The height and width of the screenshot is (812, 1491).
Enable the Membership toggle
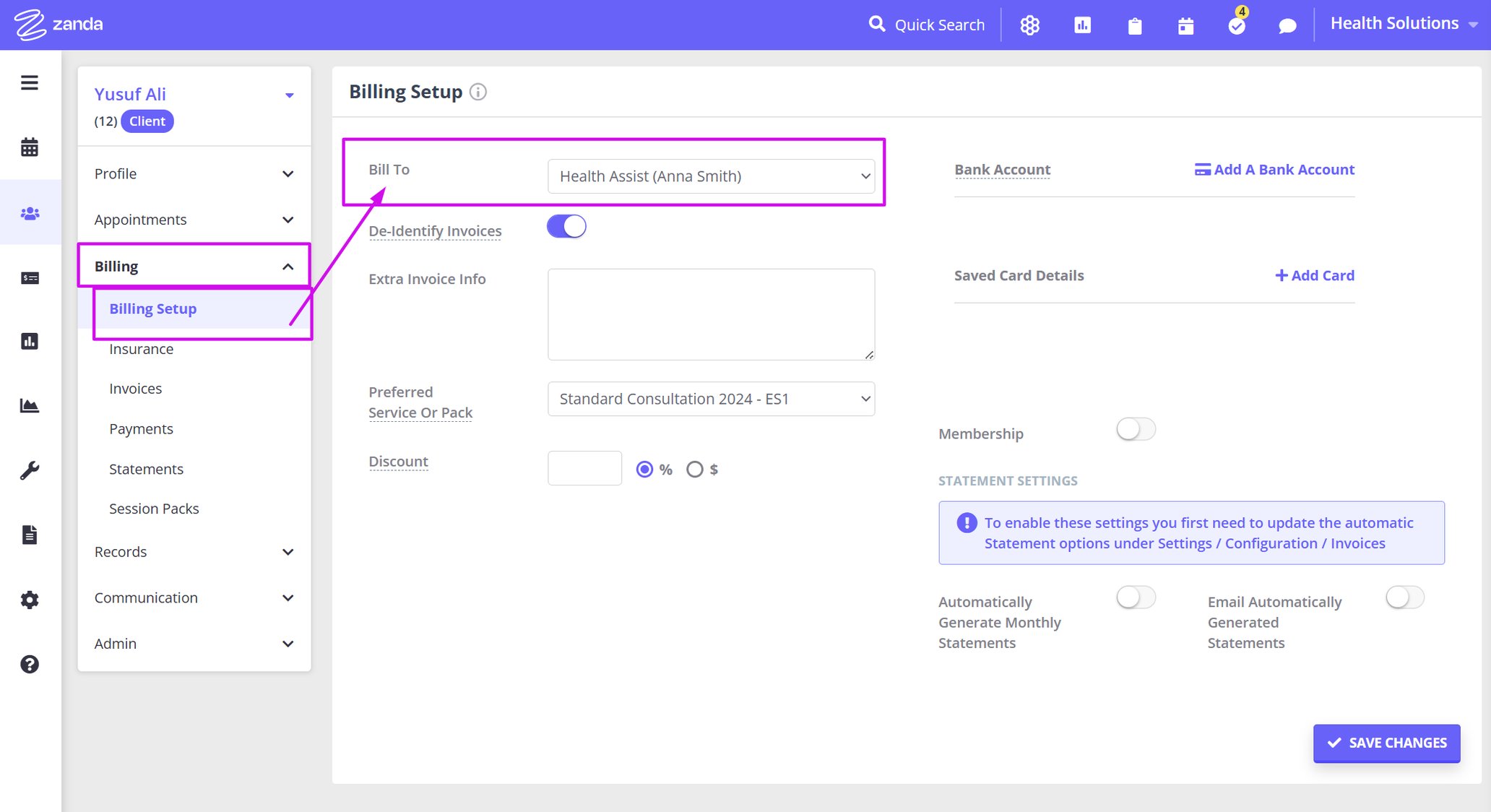[1135, 428]
